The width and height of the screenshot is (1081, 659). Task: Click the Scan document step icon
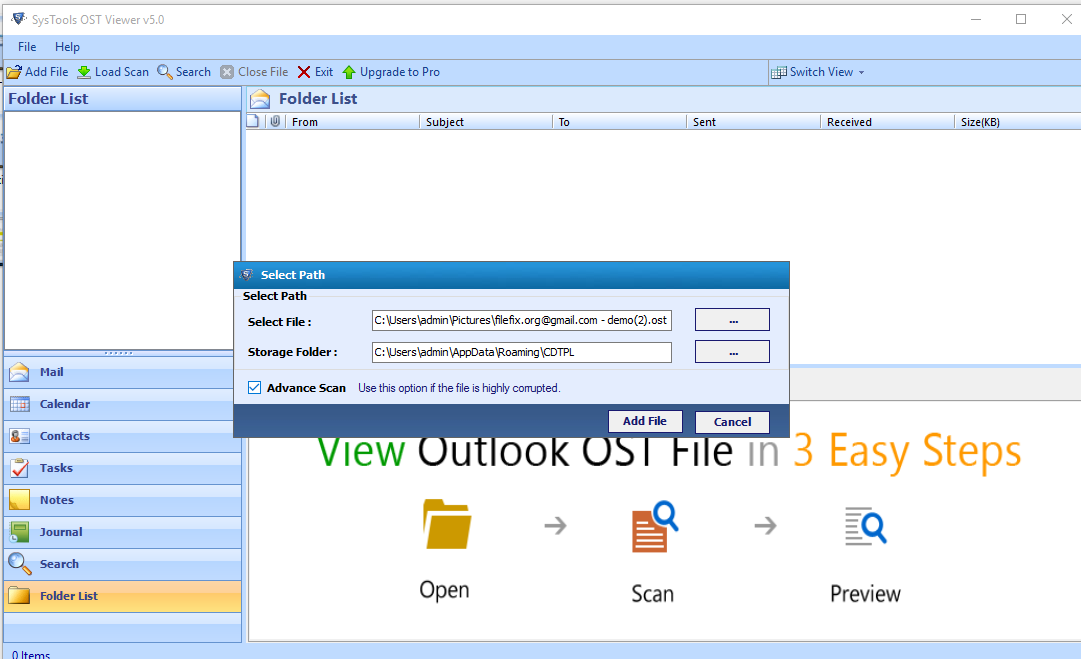point(654,526)
